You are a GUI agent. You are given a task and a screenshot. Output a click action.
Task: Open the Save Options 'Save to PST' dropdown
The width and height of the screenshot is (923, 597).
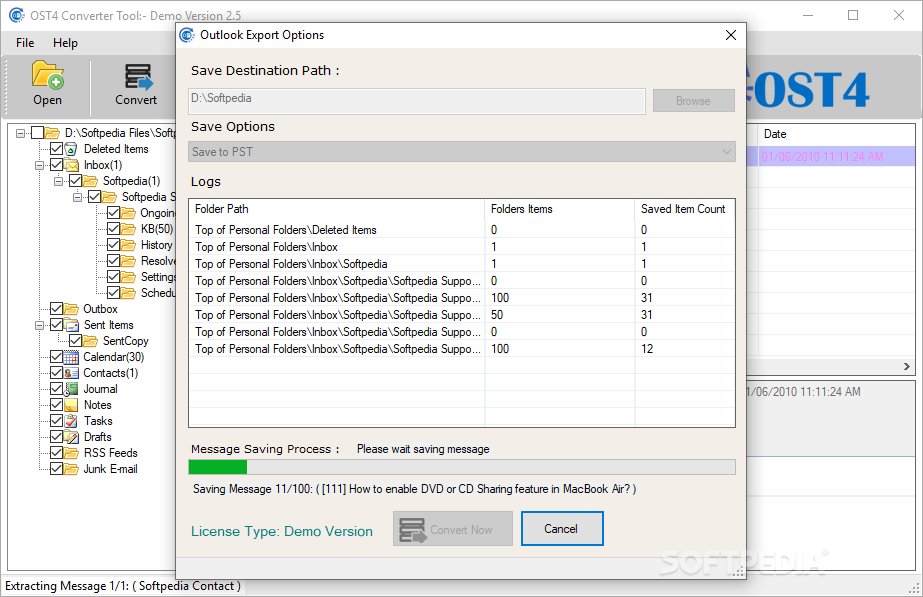(x=462, y=152)
